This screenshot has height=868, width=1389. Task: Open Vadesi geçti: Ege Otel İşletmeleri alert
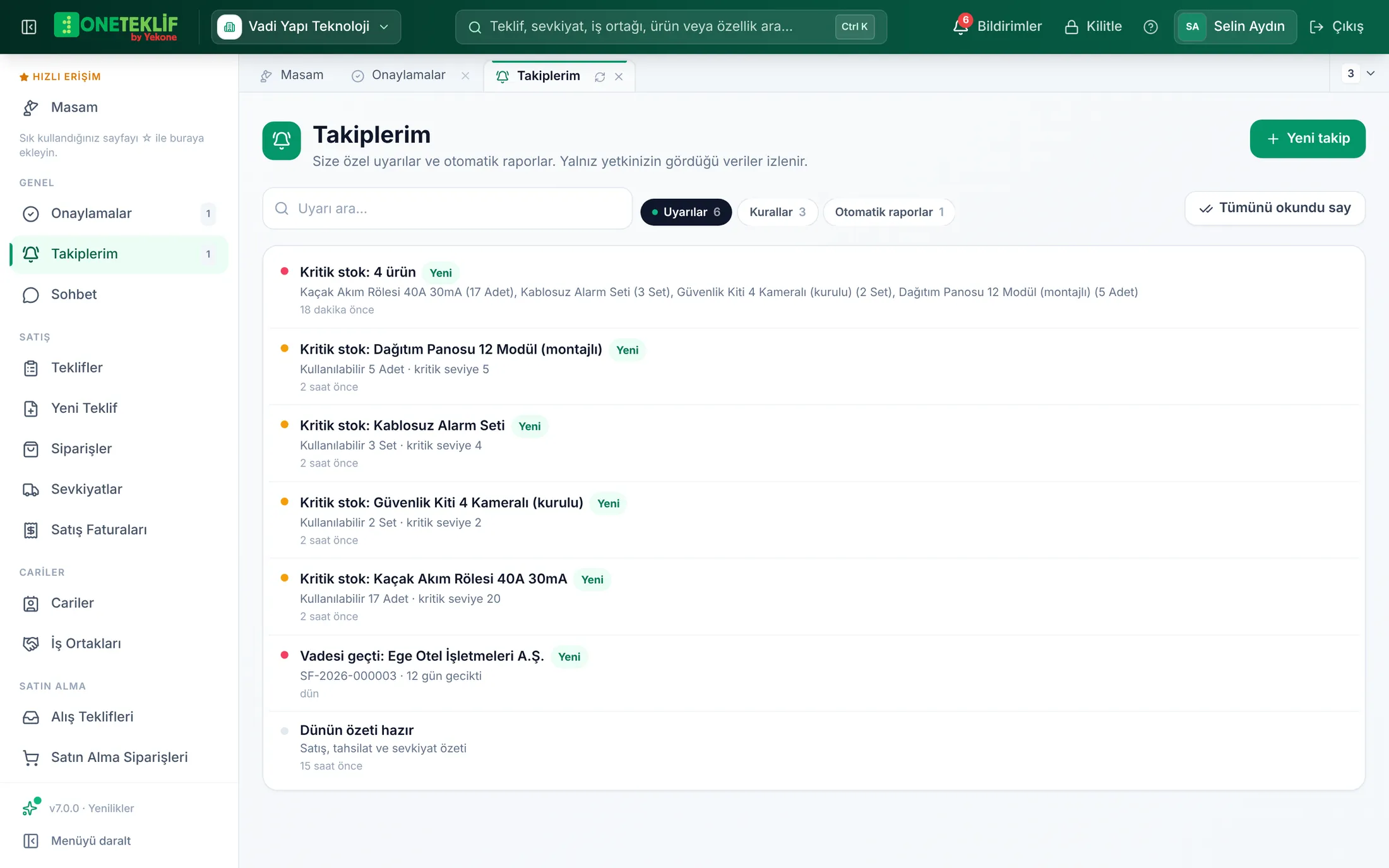click(x=814, y=674)
